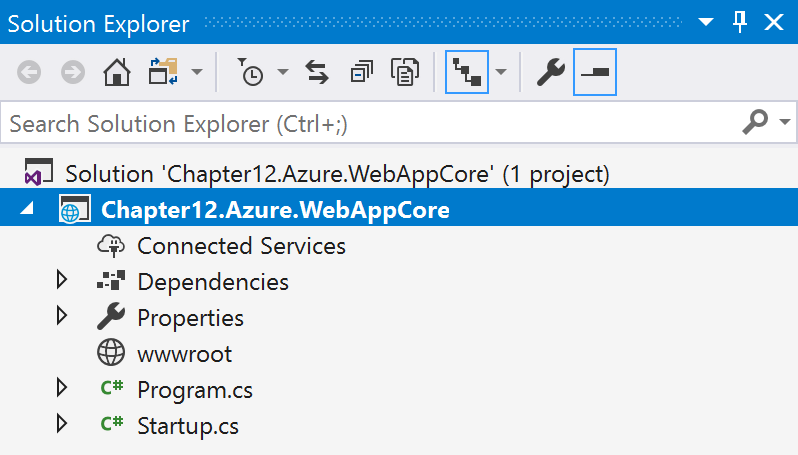Image resolution: width=798 pixels, height=455 pixels.
Task: Select the Startup.cs file
Action: tap(188, 426)
